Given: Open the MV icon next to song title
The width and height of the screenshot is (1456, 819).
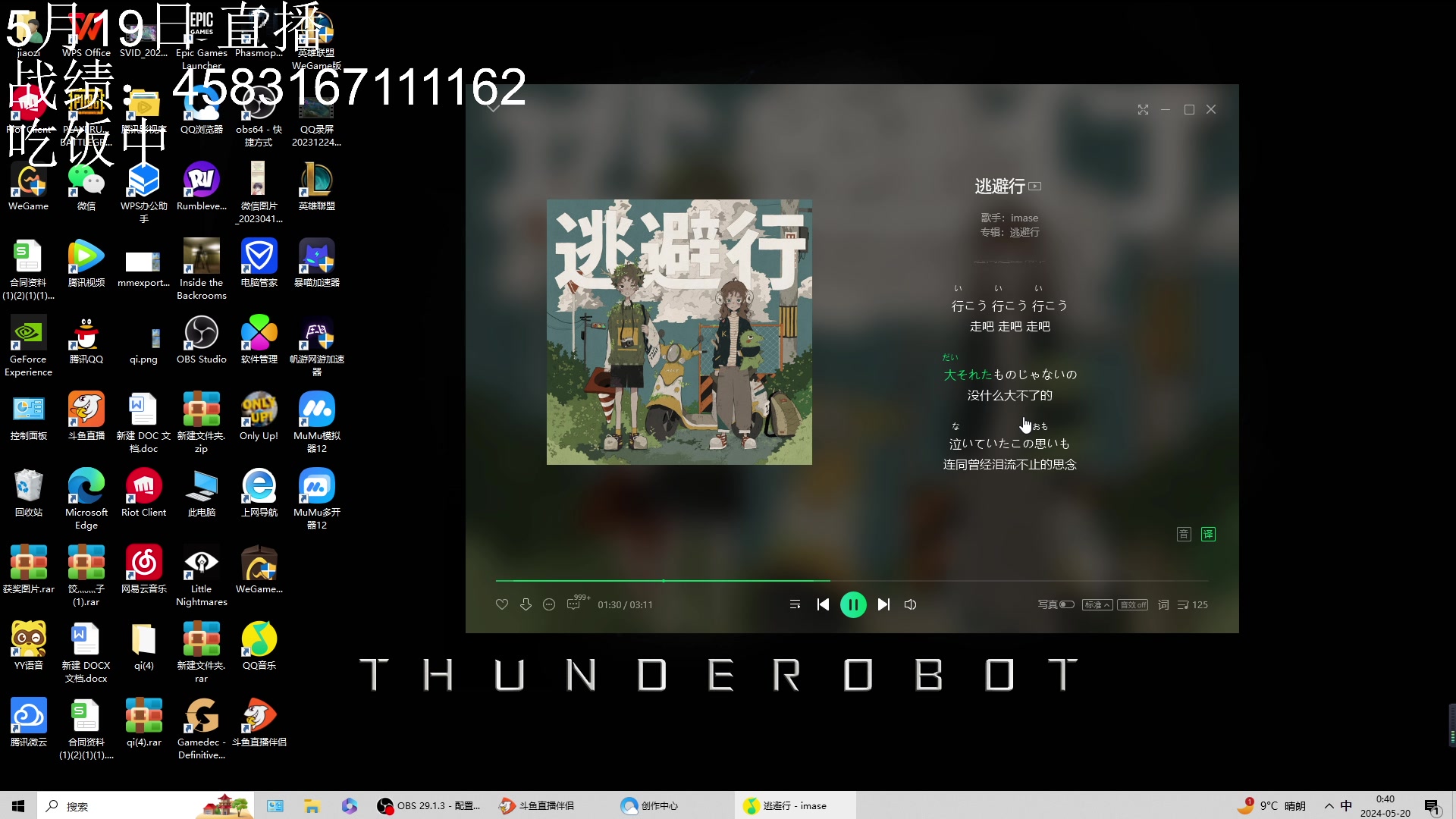Looking at the screenshot, I should pyautogui.click(x=1035, y=187).
